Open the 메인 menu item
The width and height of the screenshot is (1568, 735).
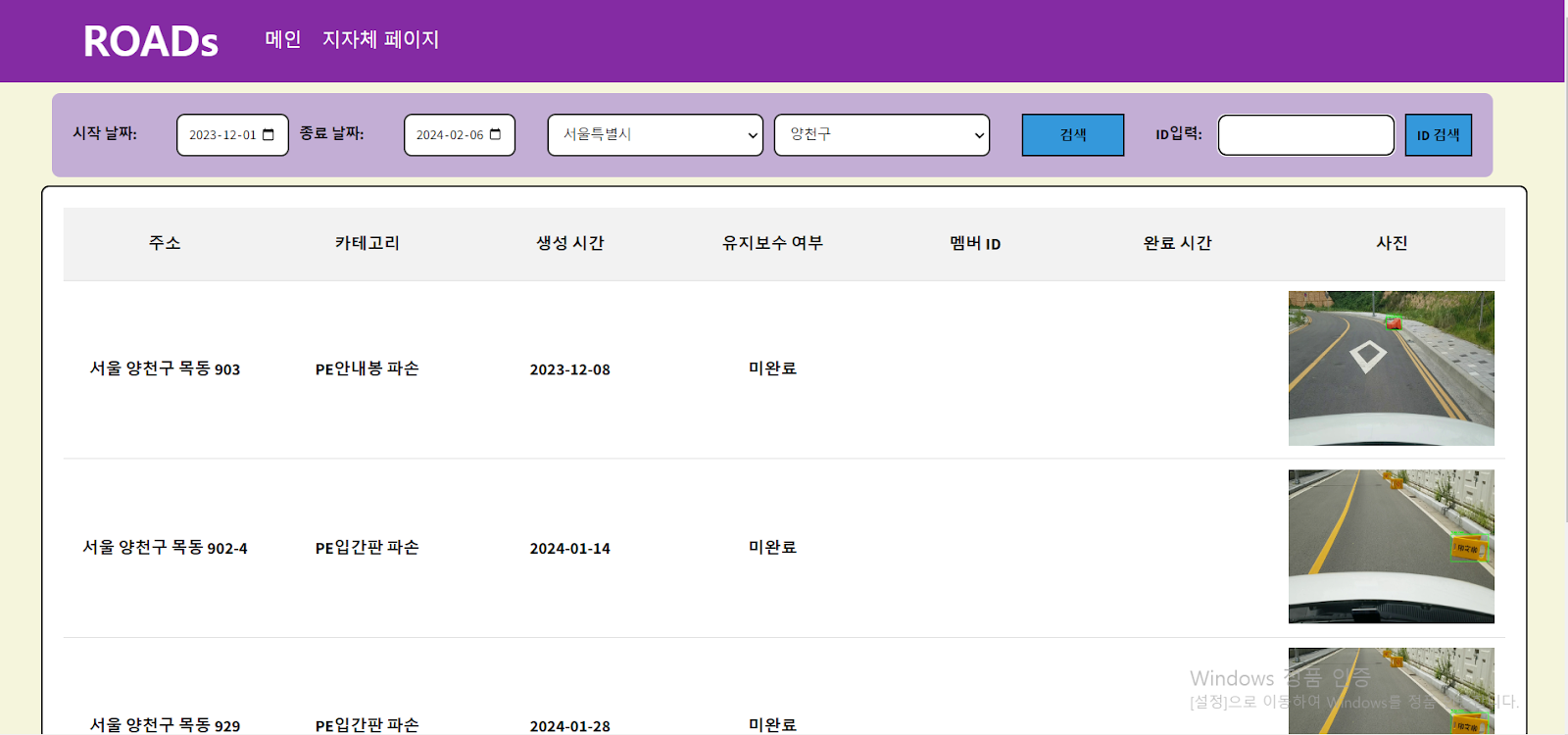click(x=283, y=39)
